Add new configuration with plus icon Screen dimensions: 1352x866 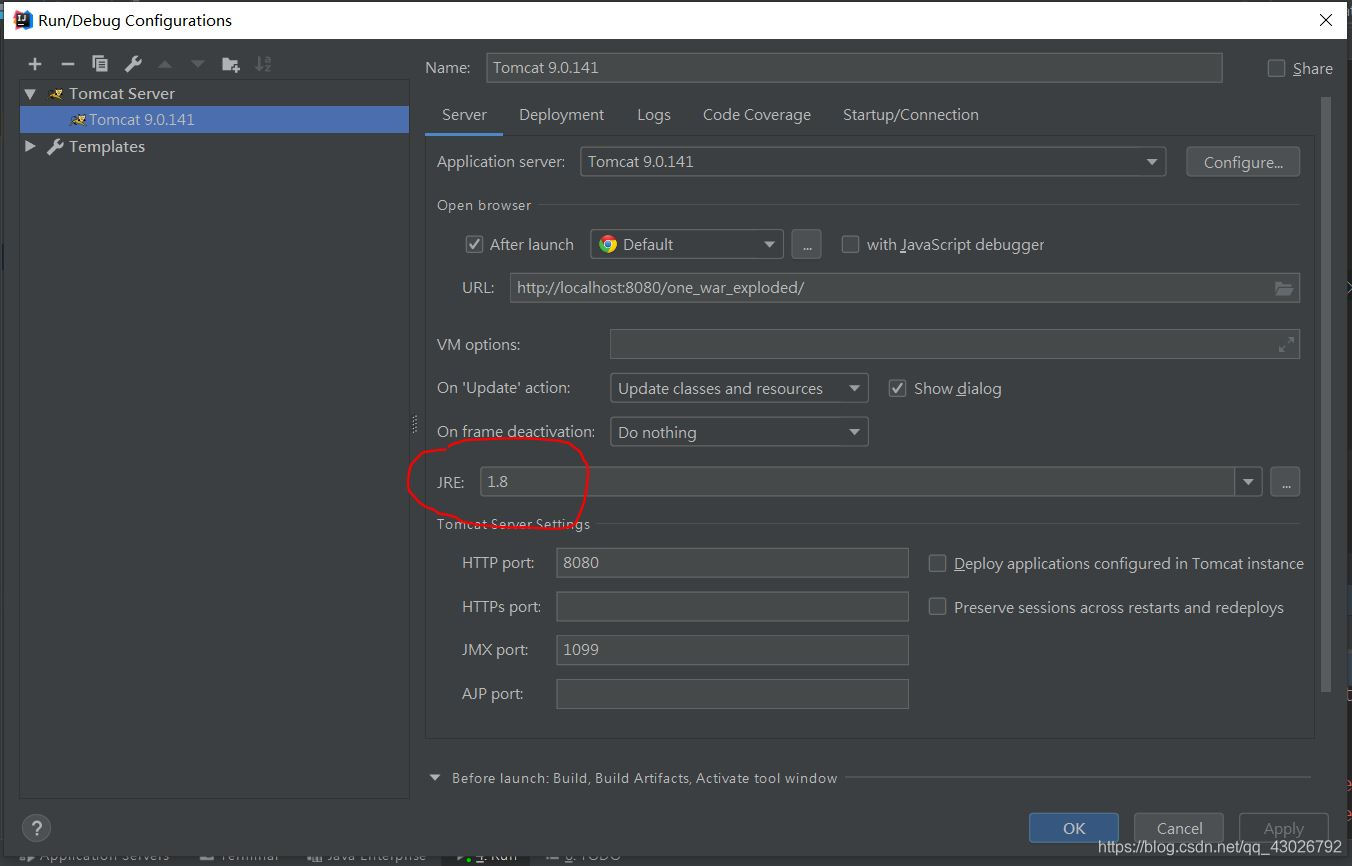(x=35, y=64)
